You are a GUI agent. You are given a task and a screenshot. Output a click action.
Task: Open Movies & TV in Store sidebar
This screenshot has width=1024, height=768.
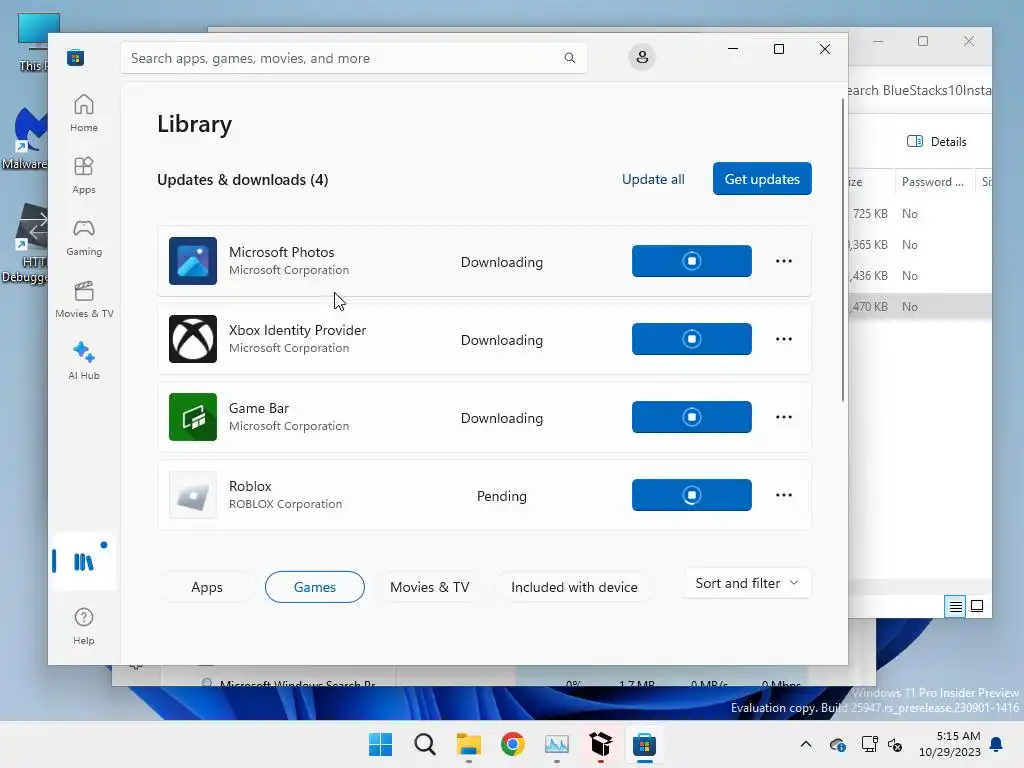[84, 300]
